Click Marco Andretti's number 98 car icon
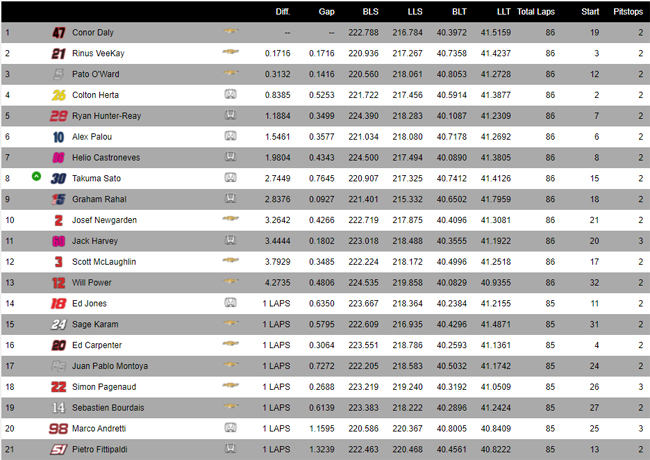This screenshot has height=460, width=650. click(x=58, y=429)
